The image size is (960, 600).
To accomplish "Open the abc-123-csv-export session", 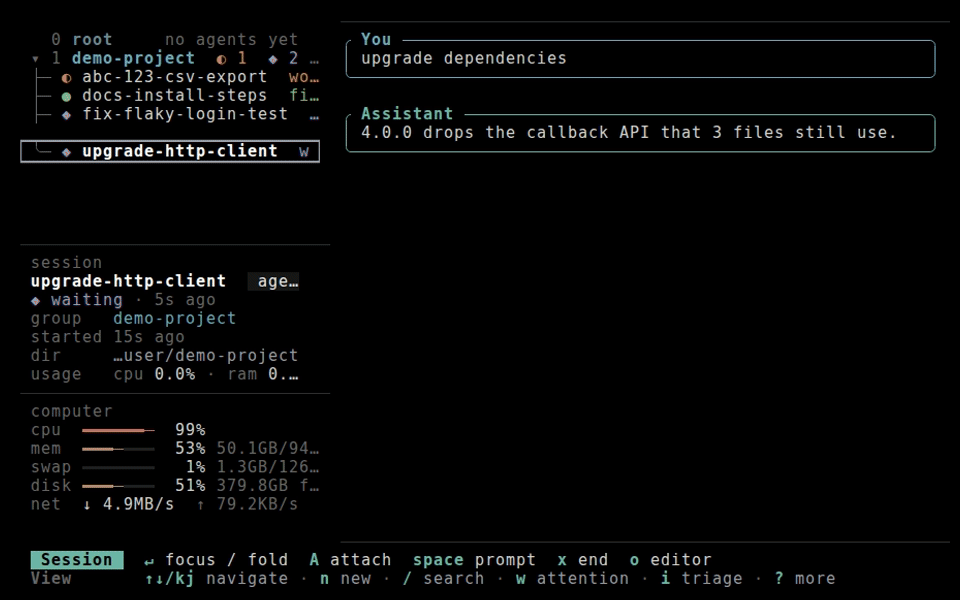I will click(x=174, y=77).
